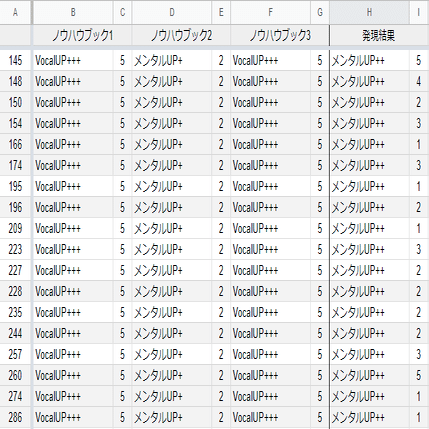Viewport: 429px width, 429px height.
Task: Select the cell containing 174
Action: pos(15,165)
